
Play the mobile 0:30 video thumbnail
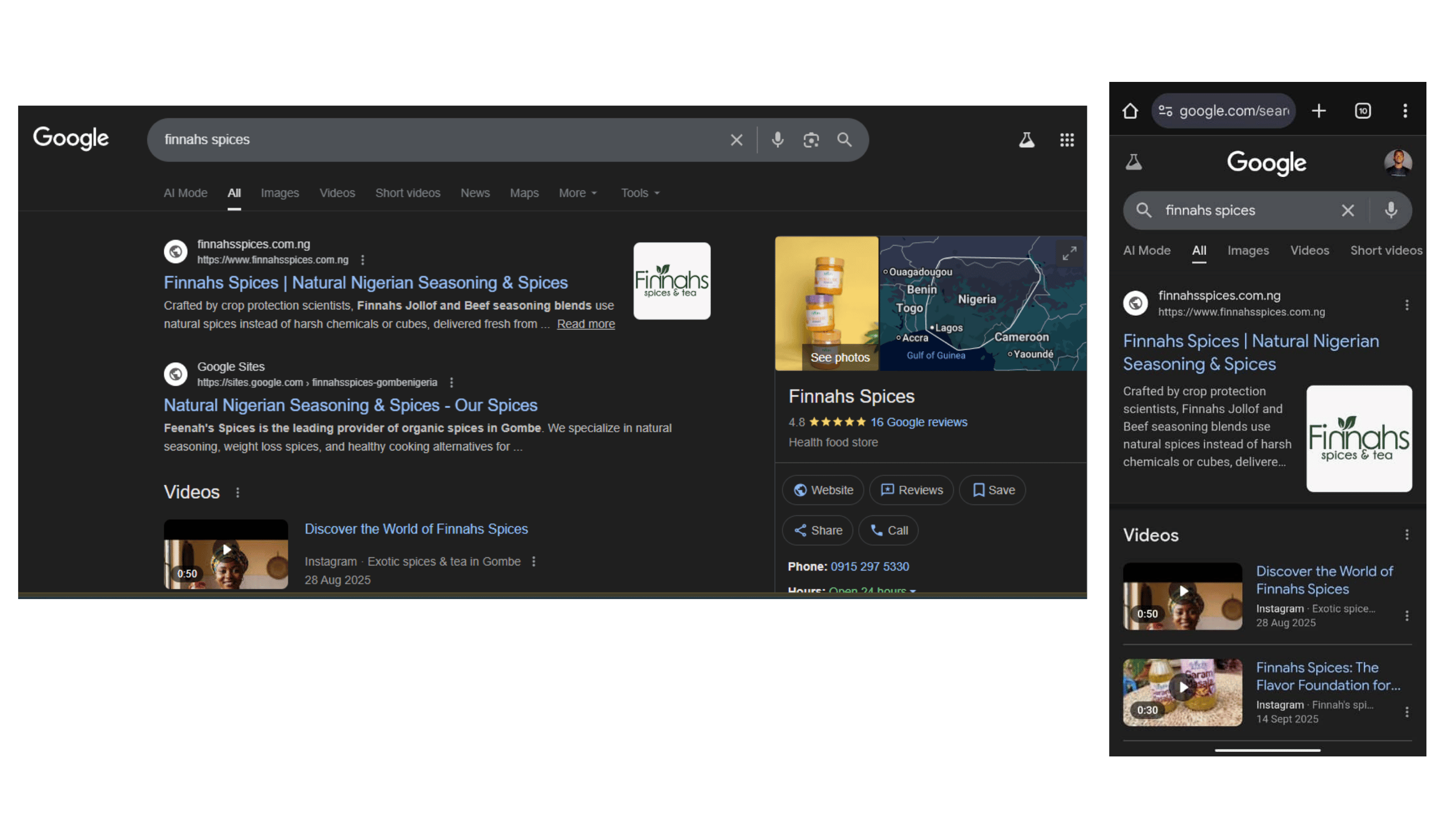(1182, 693)
